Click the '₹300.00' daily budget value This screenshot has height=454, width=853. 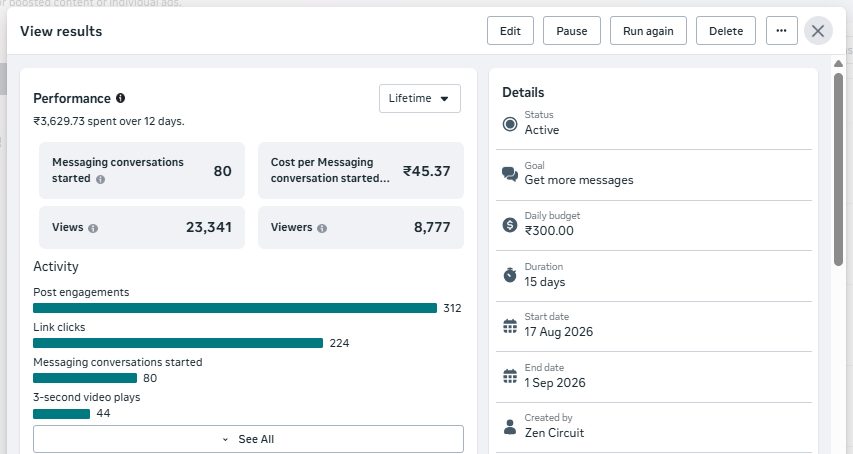pos(549,231)
